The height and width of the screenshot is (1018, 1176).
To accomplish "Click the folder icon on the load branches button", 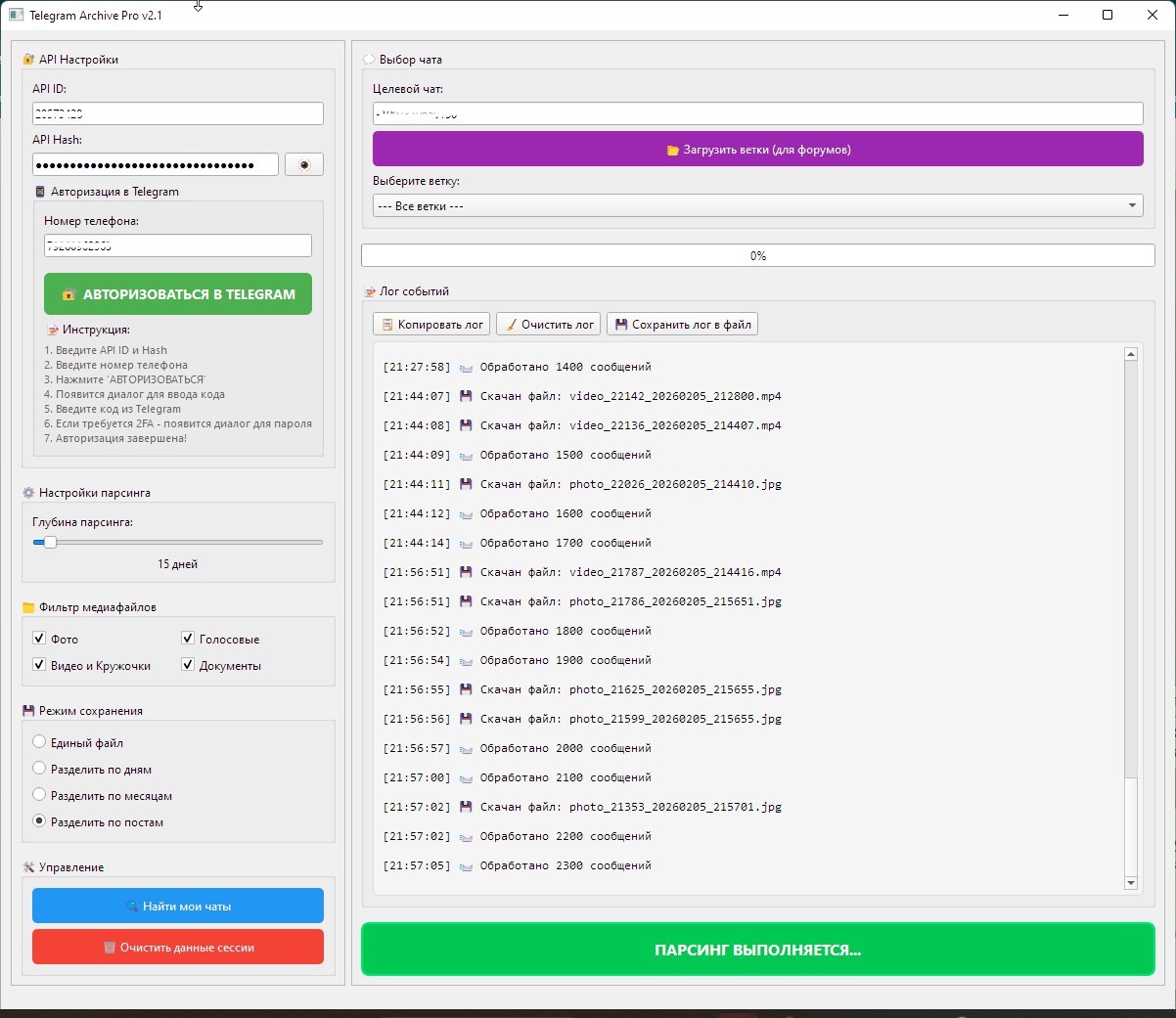I will click(672, 151).
